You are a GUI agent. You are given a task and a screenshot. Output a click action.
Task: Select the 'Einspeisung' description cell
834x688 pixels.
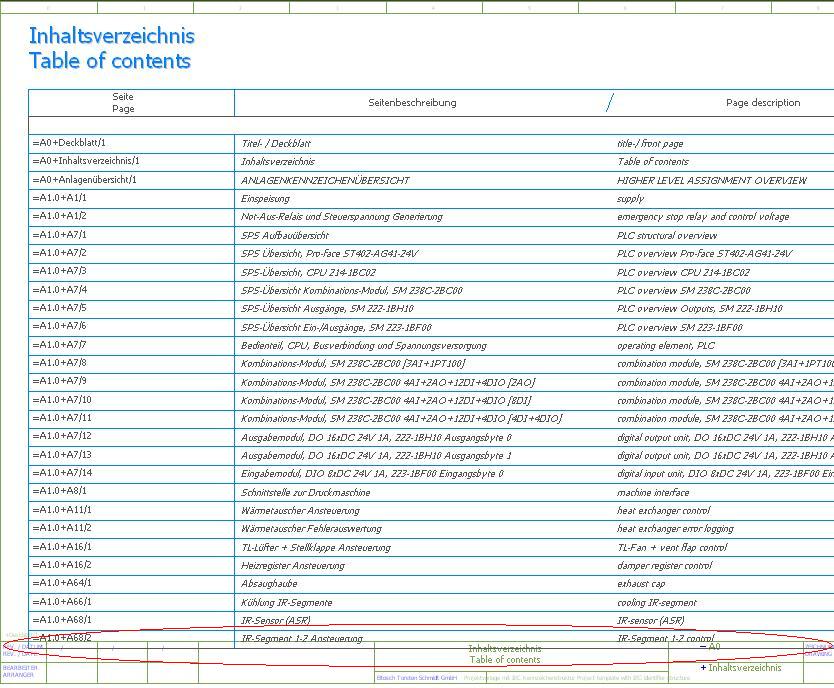(x=265, y=199)
